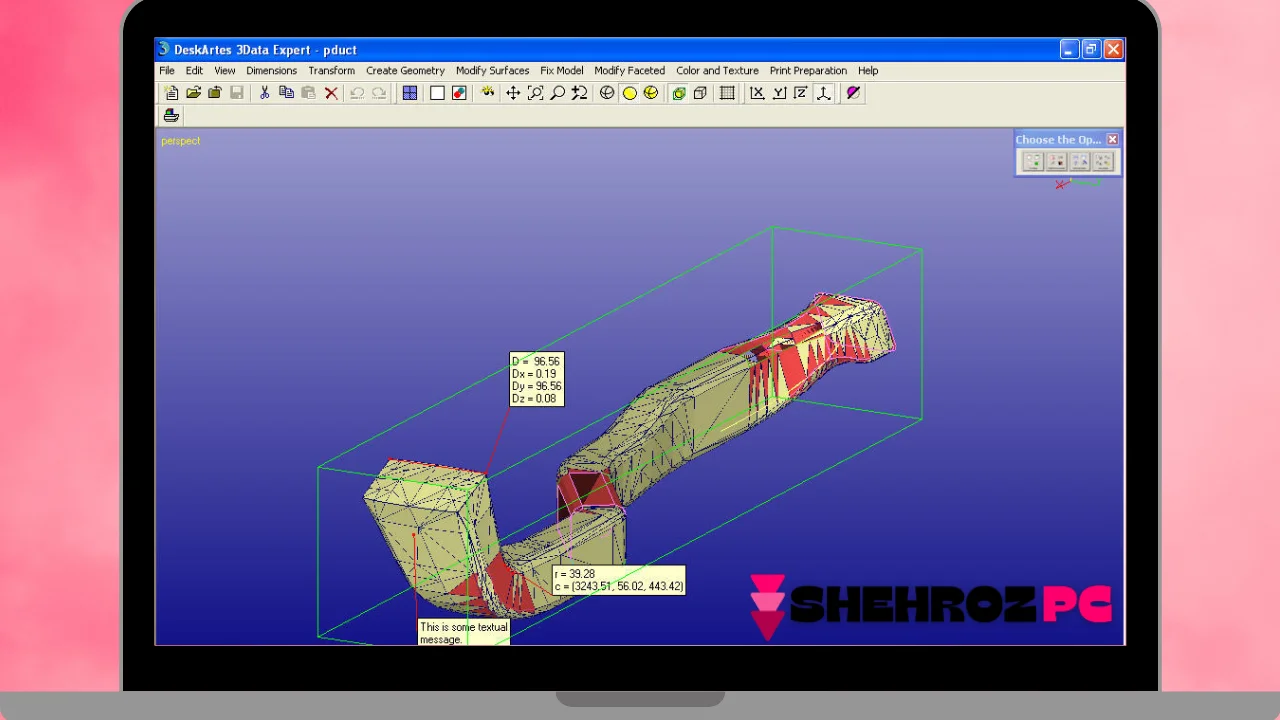
Task: Open the Modify Faceted menu
Action: (629, 71)
